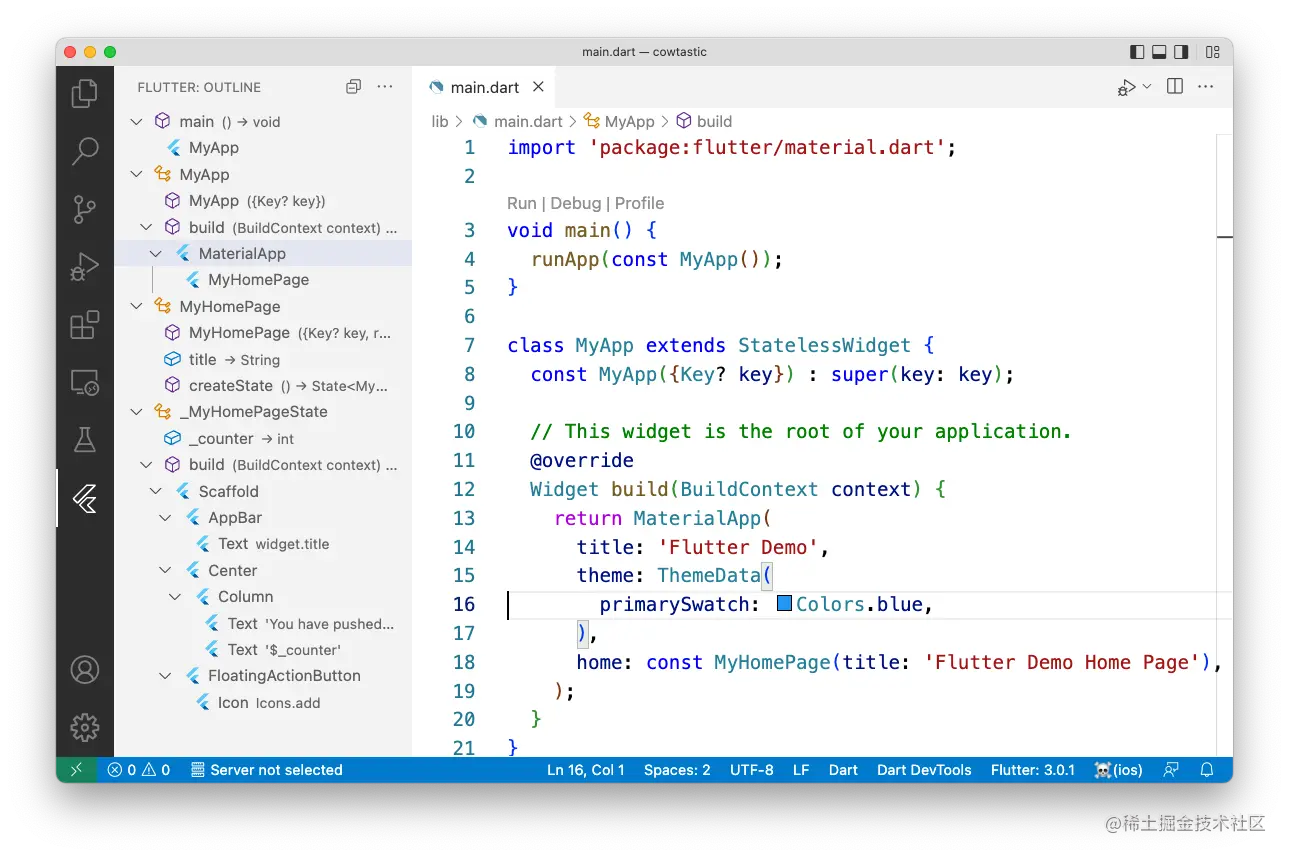
Task: Collapse the _MyHomePageState class node
Action: [137, 411]
